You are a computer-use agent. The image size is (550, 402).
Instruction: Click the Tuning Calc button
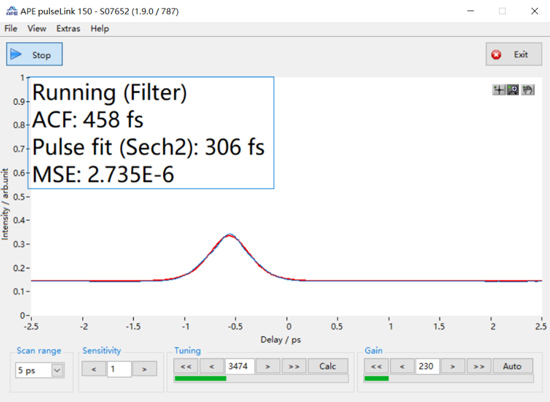point(328,366)
